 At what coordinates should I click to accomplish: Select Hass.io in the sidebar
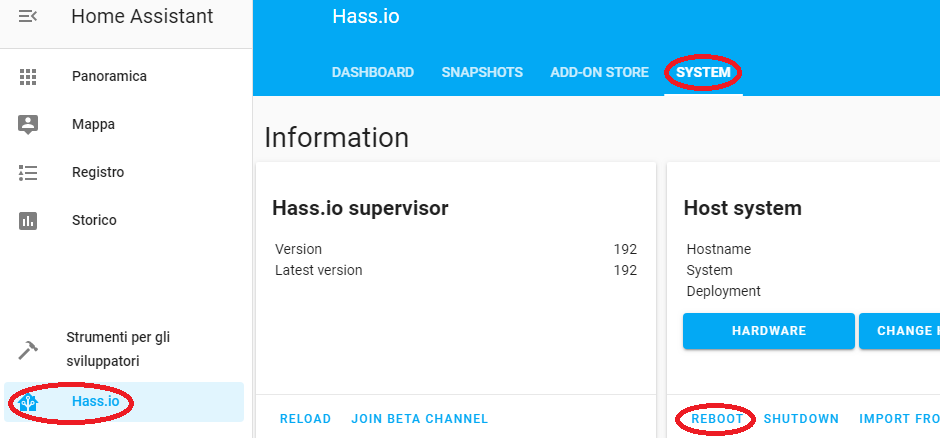124,401
